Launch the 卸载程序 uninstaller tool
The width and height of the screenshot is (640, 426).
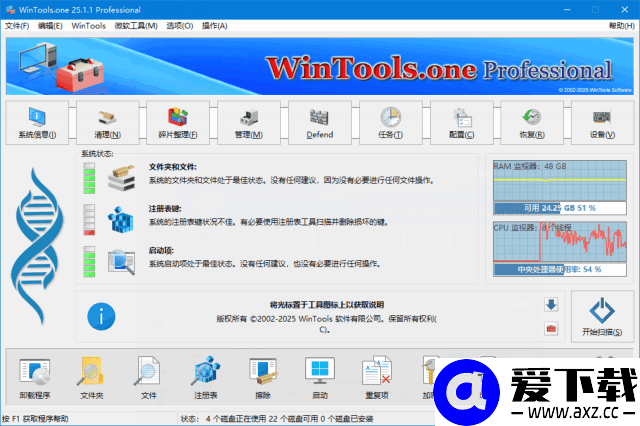pos(35,378)
